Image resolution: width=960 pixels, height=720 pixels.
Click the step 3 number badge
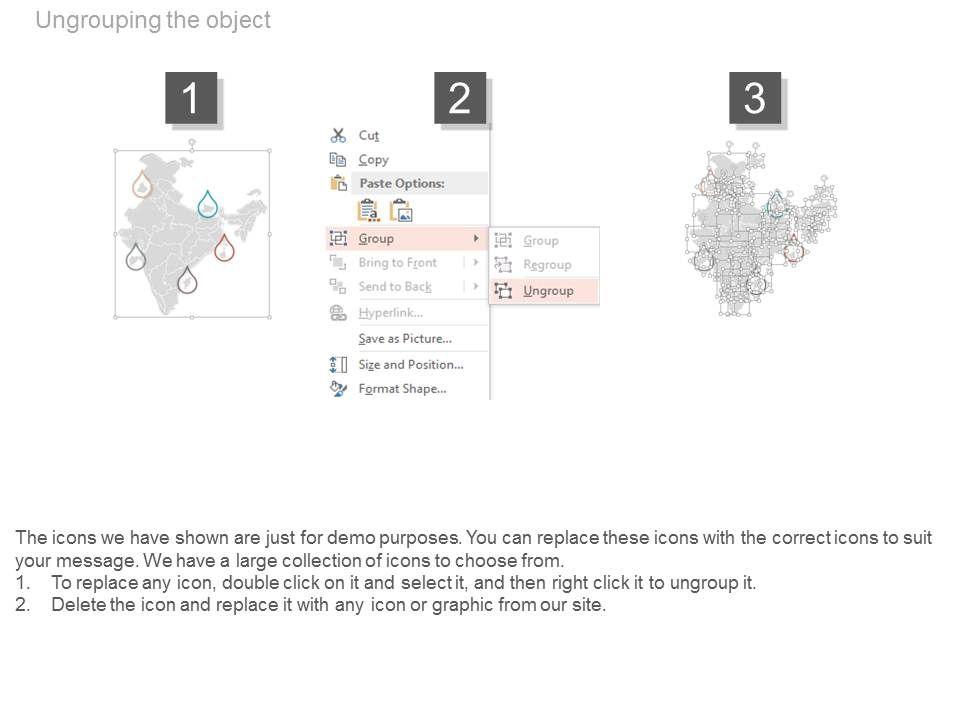click(755, 98)
